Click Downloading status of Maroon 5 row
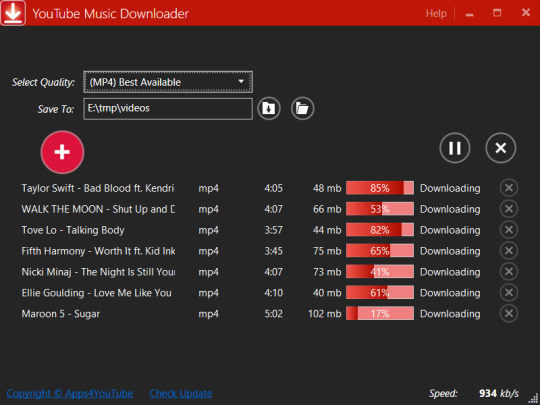Viewport: 540px width, 405px height. click(450, 314)
